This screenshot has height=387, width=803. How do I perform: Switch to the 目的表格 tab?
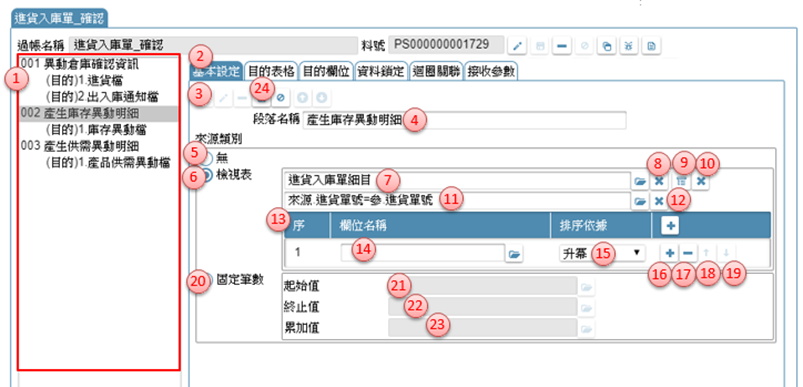pos(271,71)
